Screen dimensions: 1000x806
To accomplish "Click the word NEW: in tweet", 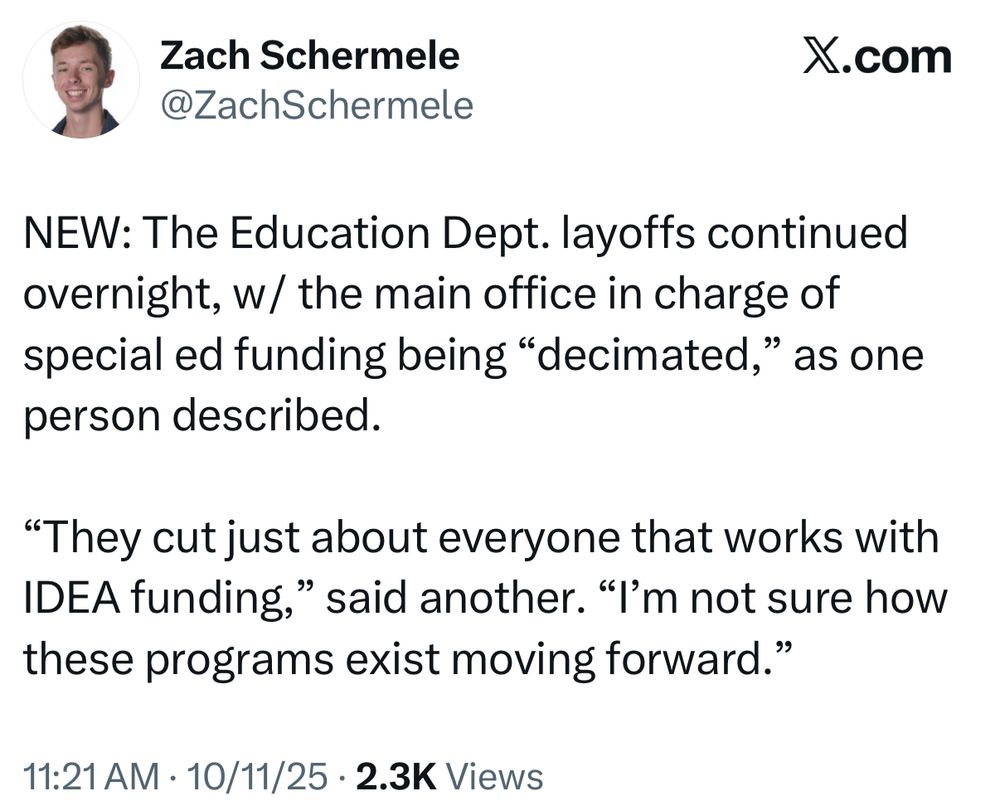I will (78, 233).
